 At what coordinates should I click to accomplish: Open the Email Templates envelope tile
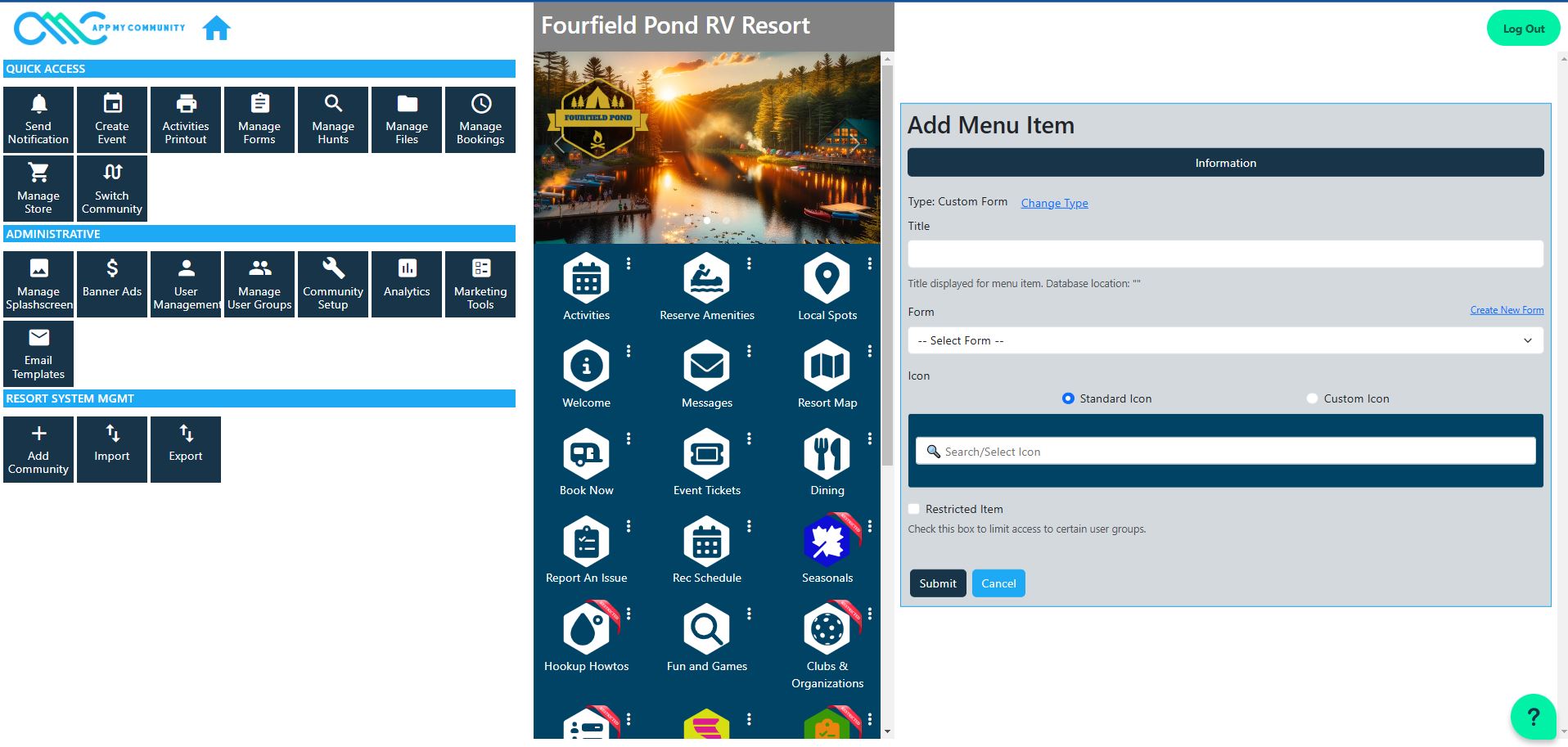[38, 353]
